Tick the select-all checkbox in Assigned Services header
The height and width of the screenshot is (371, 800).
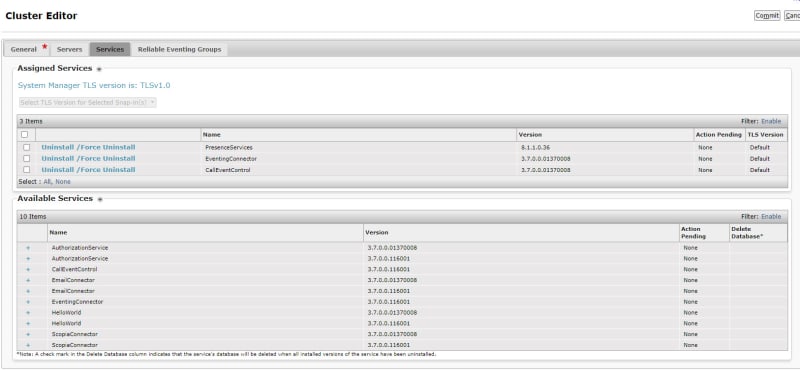pyautogui.click(x=24, y=135)
